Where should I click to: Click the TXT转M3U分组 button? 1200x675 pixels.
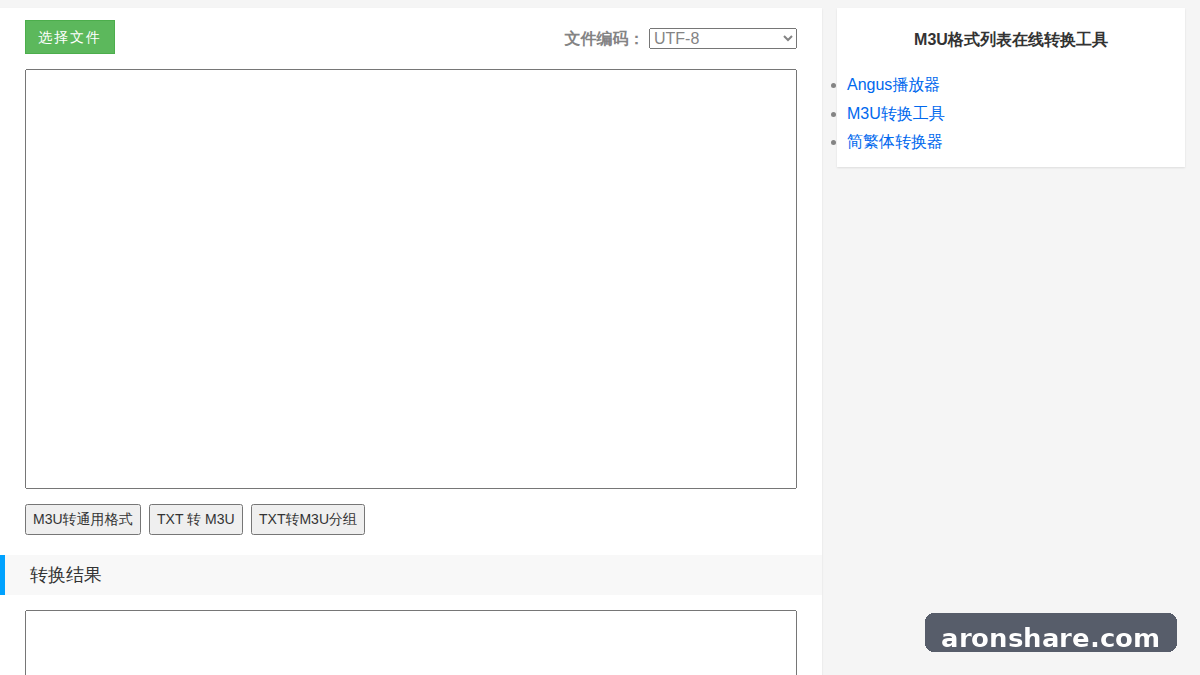pos(308,520)
